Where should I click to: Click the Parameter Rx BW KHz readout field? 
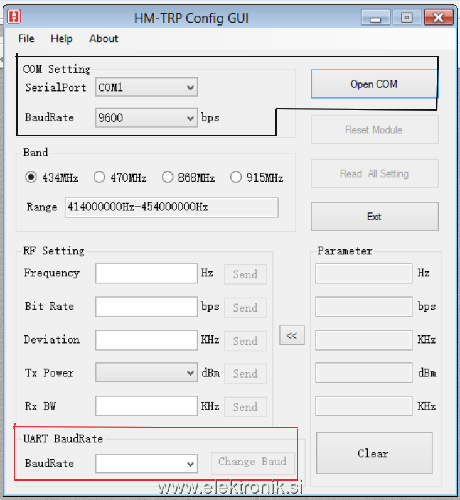click(364, 406)
